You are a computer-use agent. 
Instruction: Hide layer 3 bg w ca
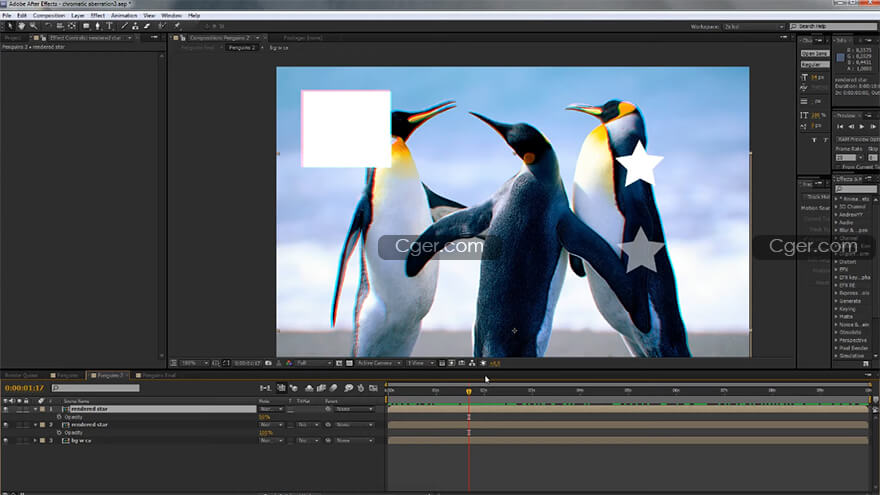[x=6, y=441]
